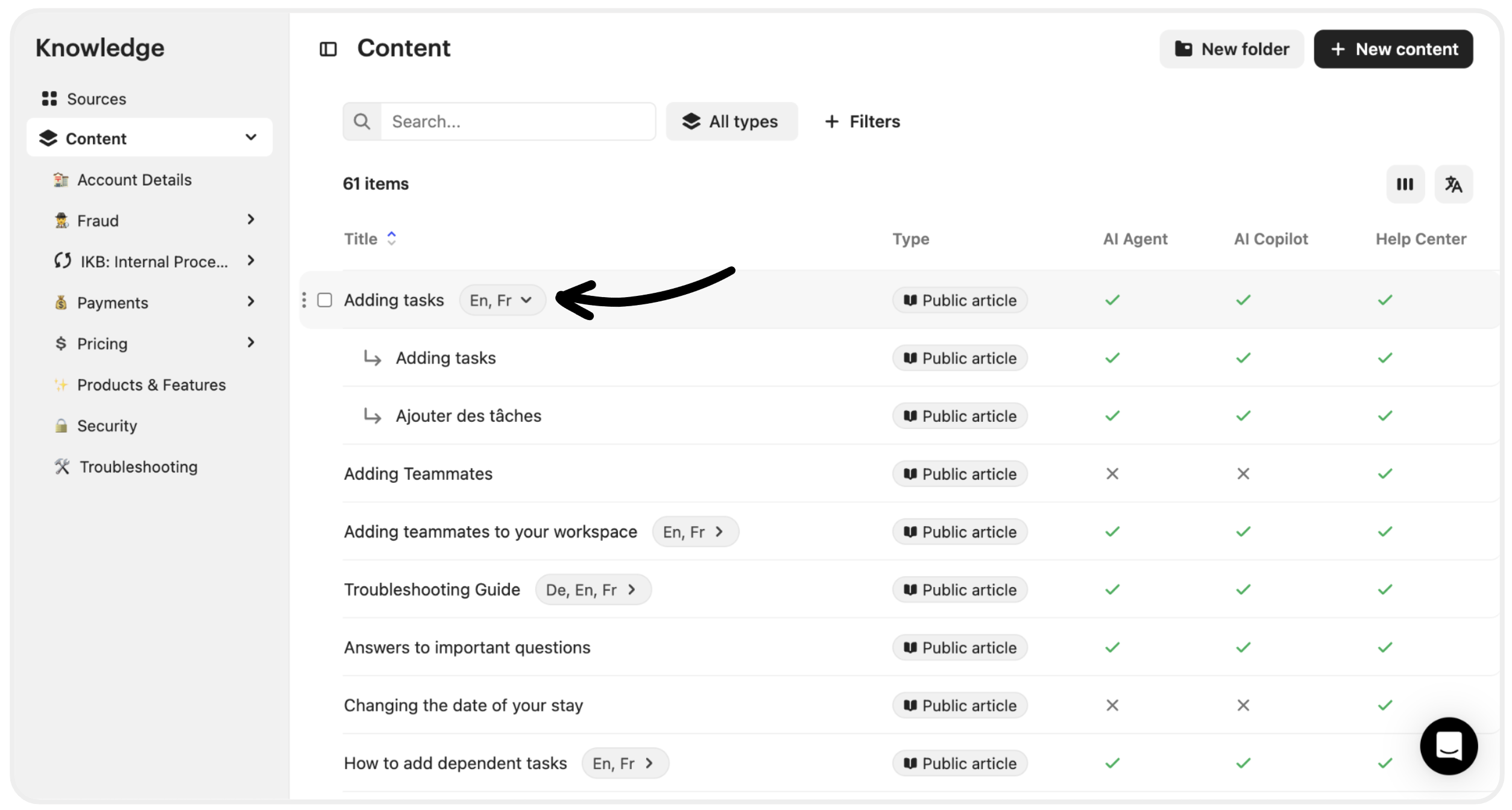
Task: Click the New folder button
Action: click(x=1231, y=49)
